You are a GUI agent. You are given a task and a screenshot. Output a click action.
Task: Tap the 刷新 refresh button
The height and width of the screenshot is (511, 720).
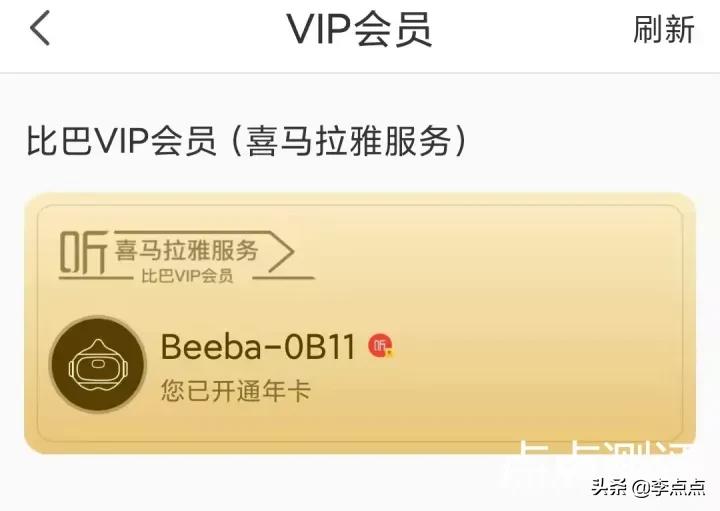pos(664,29)
